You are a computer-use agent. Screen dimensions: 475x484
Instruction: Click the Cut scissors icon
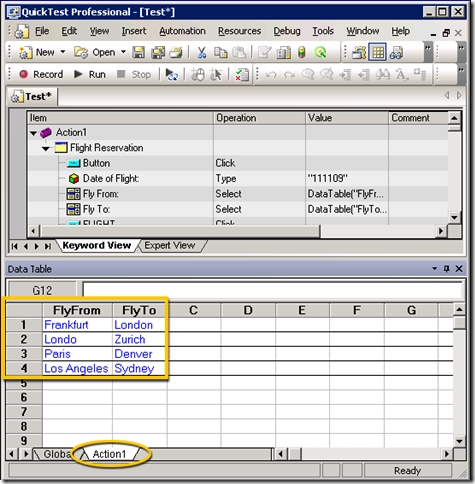click(x=202, y=52)
